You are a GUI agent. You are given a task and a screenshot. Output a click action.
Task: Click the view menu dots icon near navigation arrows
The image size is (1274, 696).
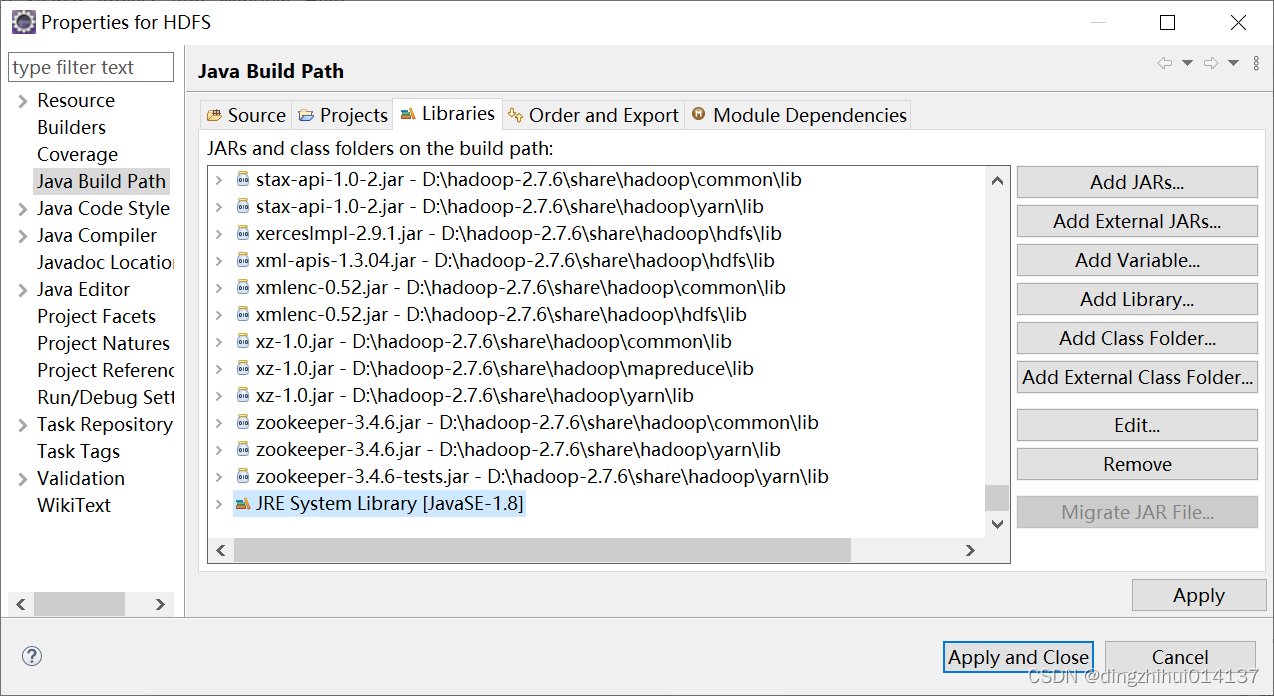pyautogui.click(x=1256, y=63)
